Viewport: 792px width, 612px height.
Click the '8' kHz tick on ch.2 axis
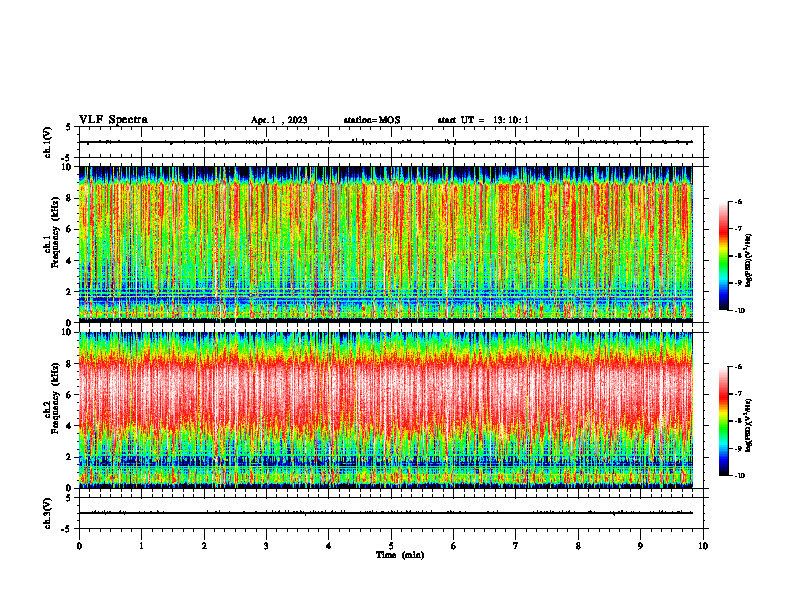(70, 364)
